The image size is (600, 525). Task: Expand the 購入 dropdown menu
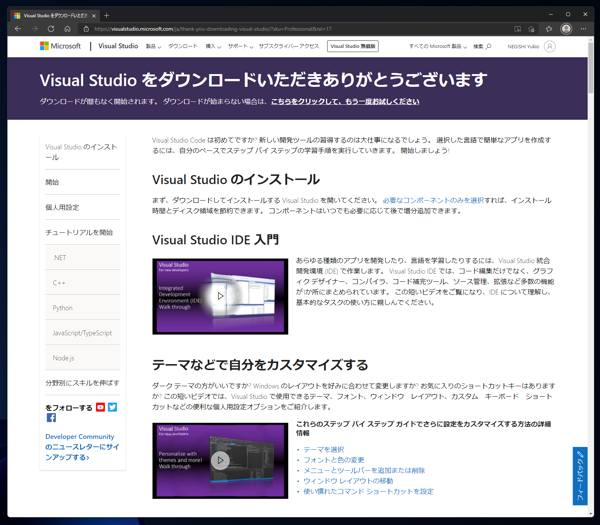coord(213,46)
